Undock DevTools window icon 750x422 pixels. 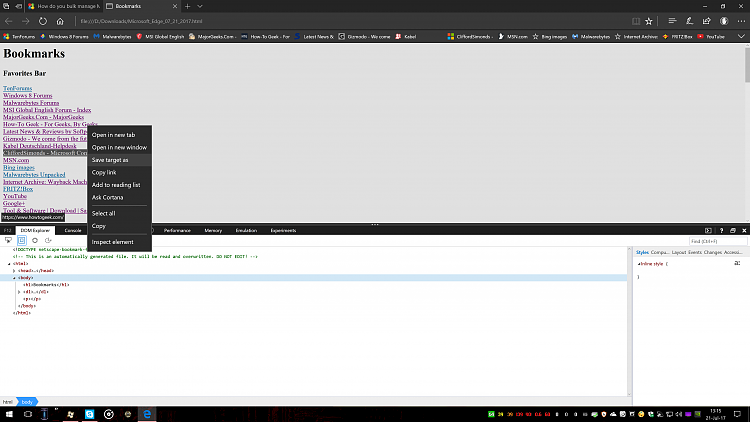733,231
